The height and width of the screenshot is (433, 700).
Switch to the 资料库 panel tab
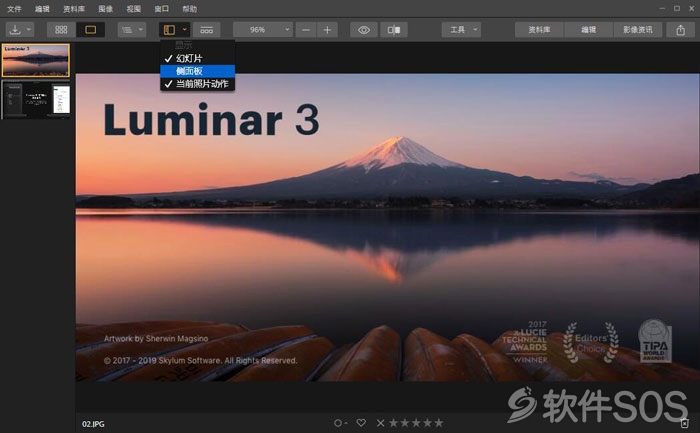[x=539, y=30]
